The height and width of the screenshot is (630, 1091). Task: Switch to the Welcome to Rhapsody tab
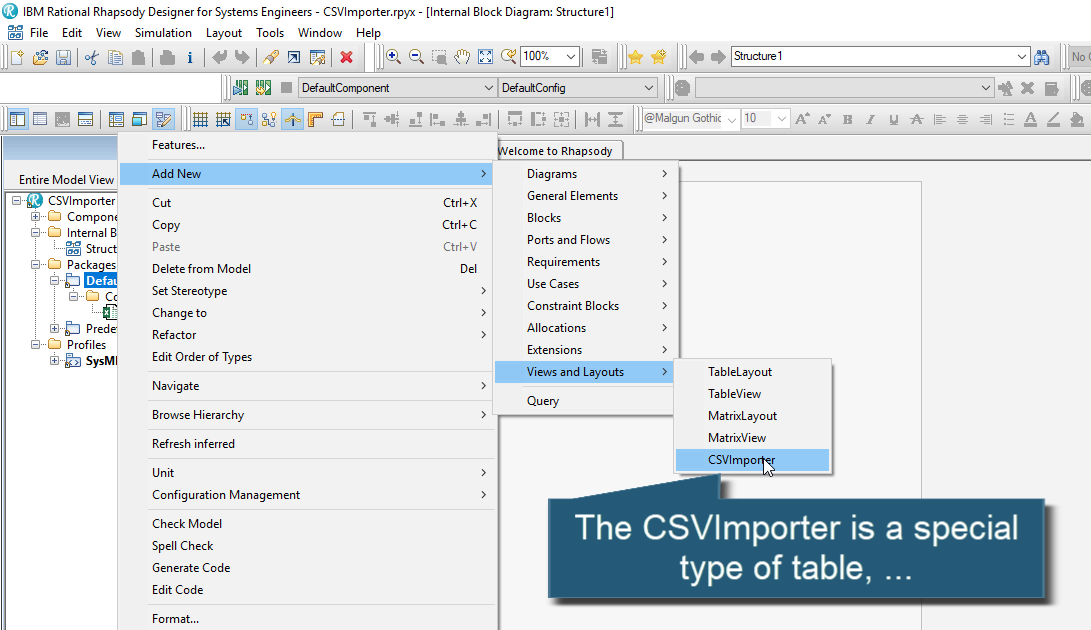tap(558, 149)
